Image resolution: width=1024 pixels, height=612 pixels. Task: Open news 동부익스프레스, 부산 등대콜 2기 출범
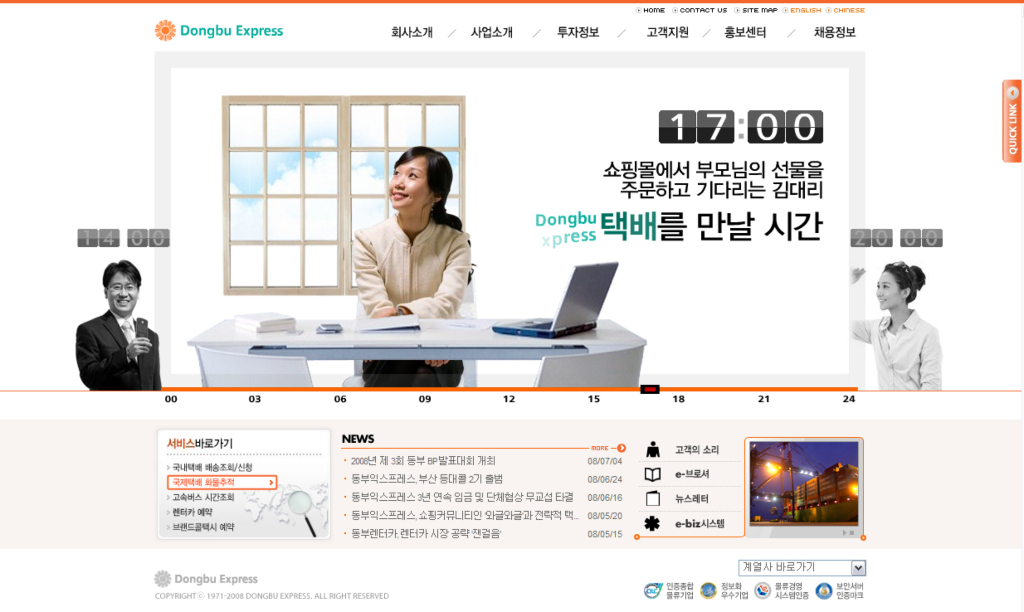click(427, 479)
